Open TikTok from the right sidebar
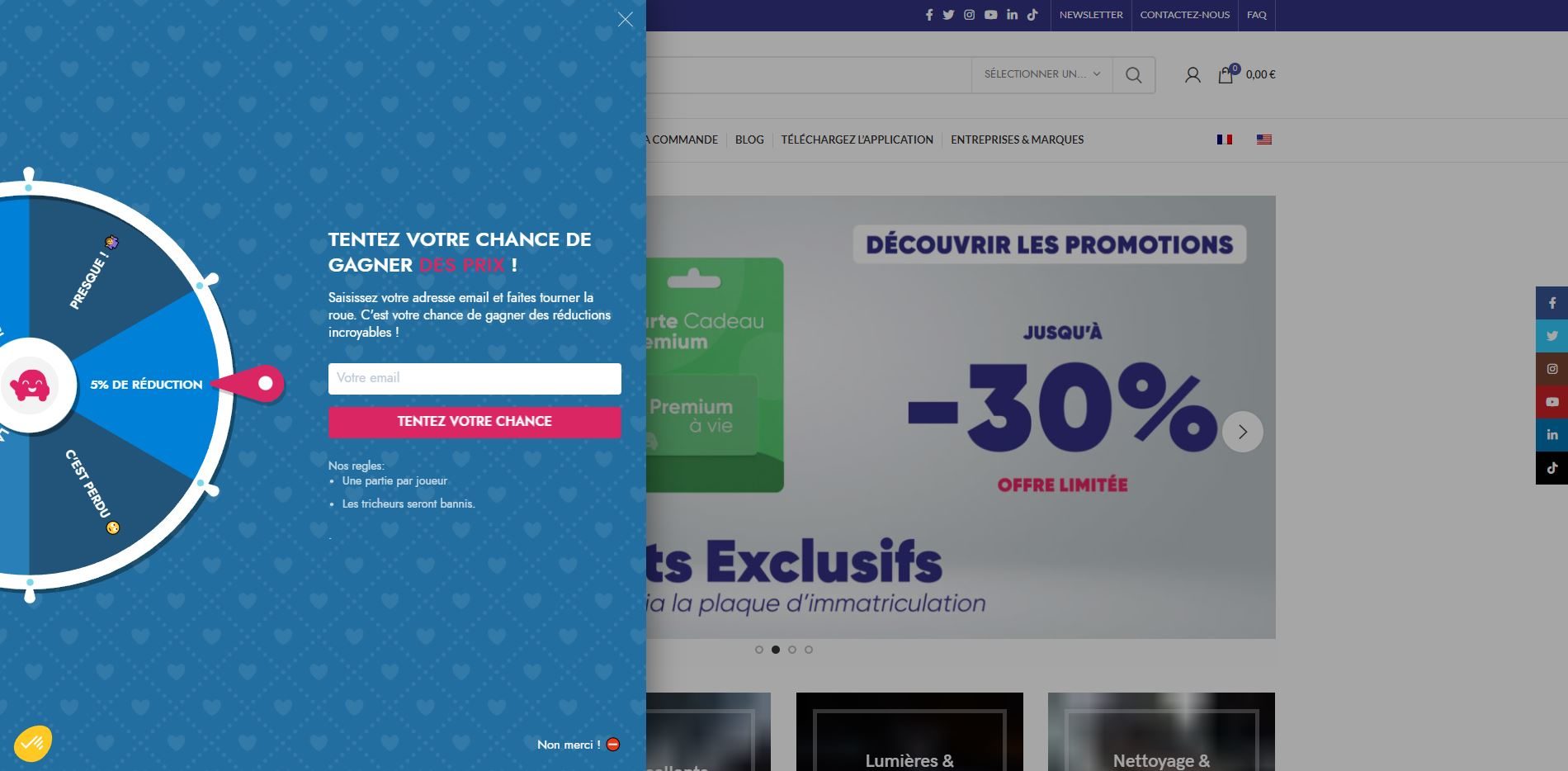This screenshot has width=1568, height=771. pos(1551,468)
